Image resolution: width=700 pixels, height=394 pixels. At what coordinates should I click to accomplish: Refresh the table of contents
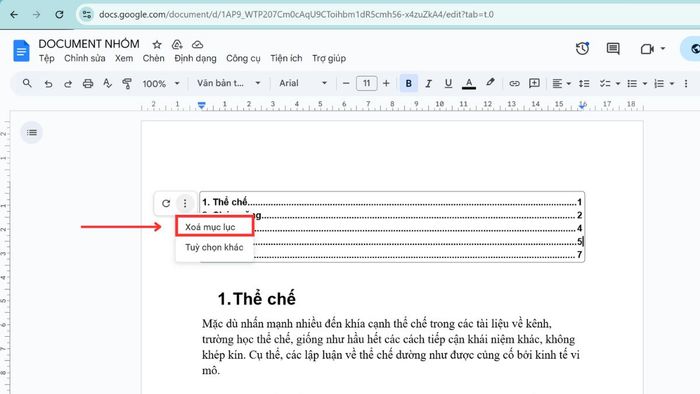coord(166,203)
